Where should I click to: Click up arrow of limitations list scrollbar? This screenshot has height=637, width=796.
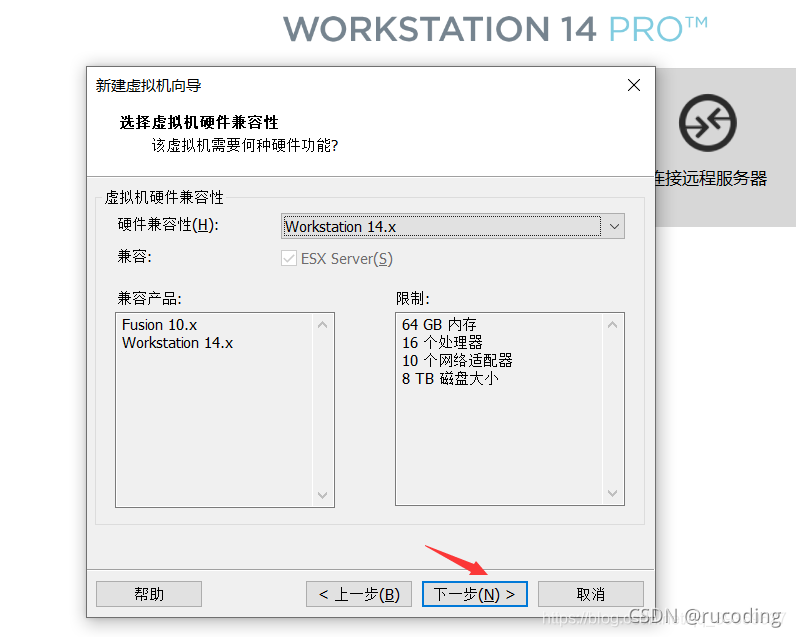(613, 325)
